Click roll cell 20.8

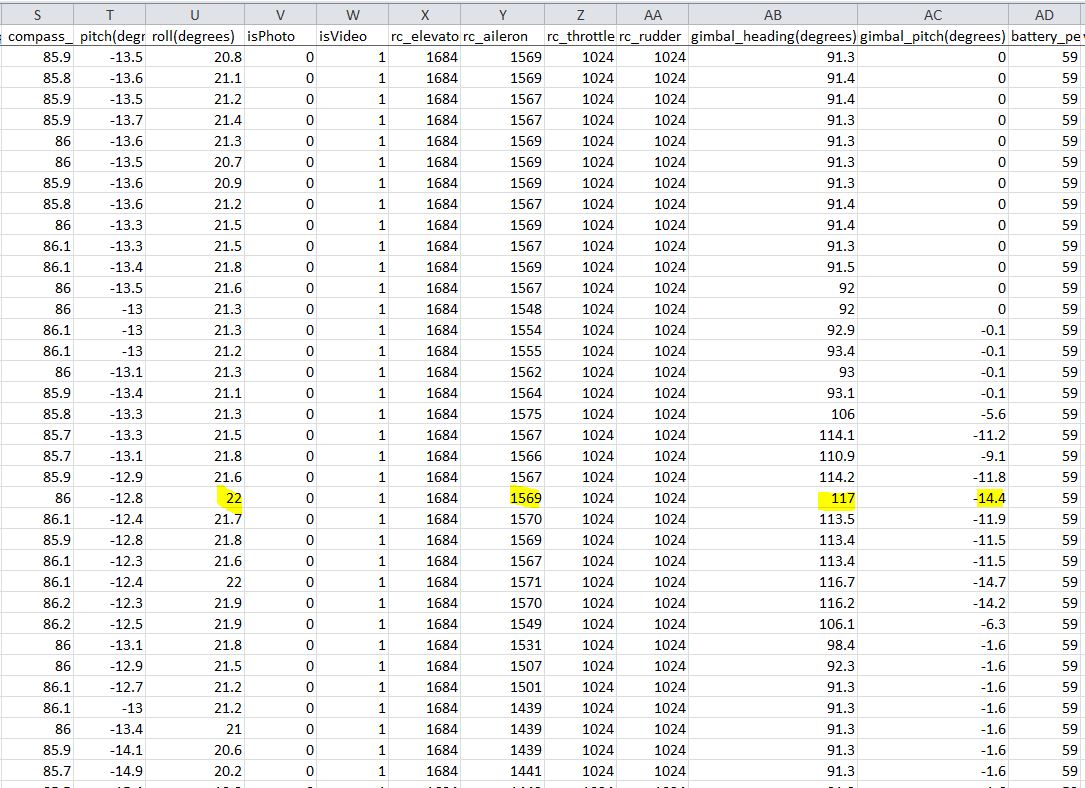194,57
